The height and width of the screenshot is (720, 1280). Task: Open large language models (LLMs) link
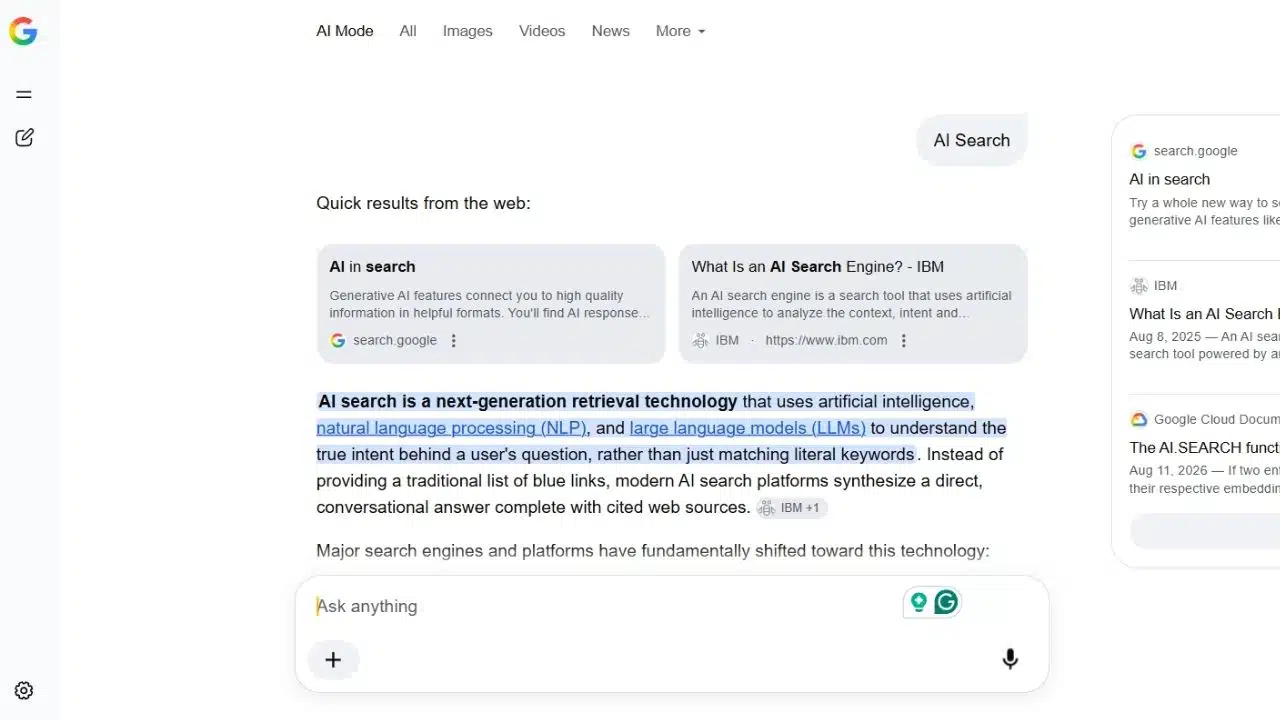[x=748, y=428]
